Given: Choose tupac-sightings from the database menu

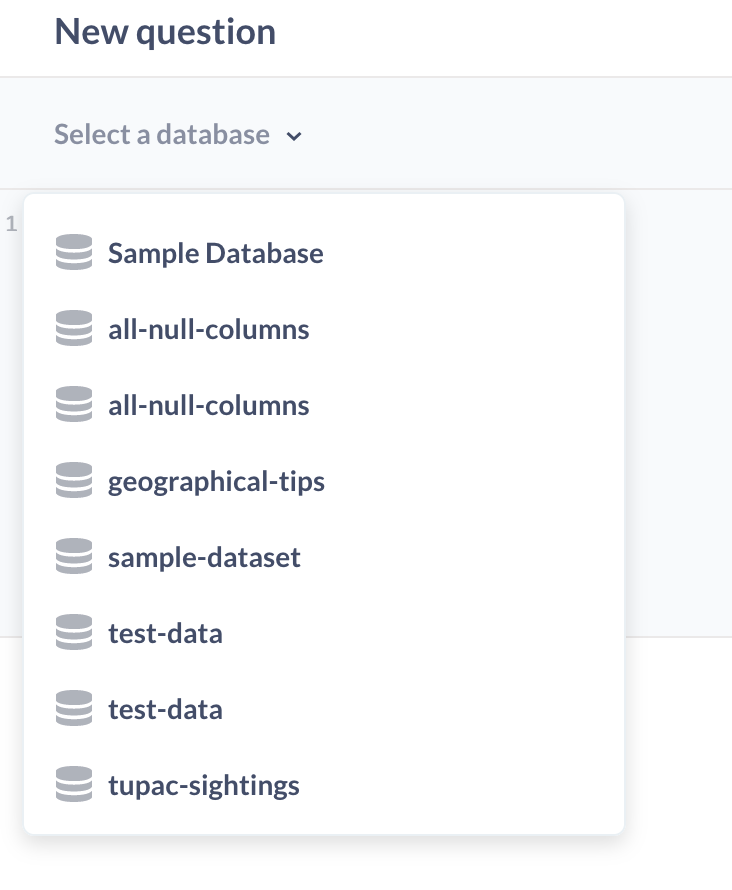Looking at the screenshot, I should (203, 785).
